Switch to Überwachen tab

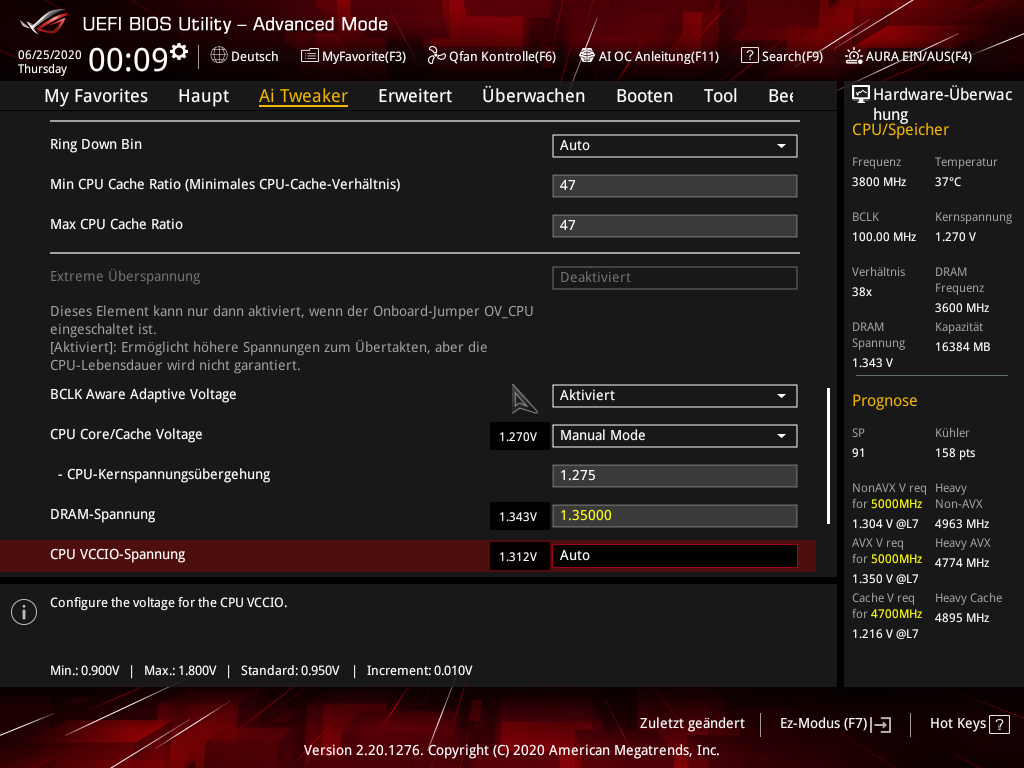coord(534,96)
